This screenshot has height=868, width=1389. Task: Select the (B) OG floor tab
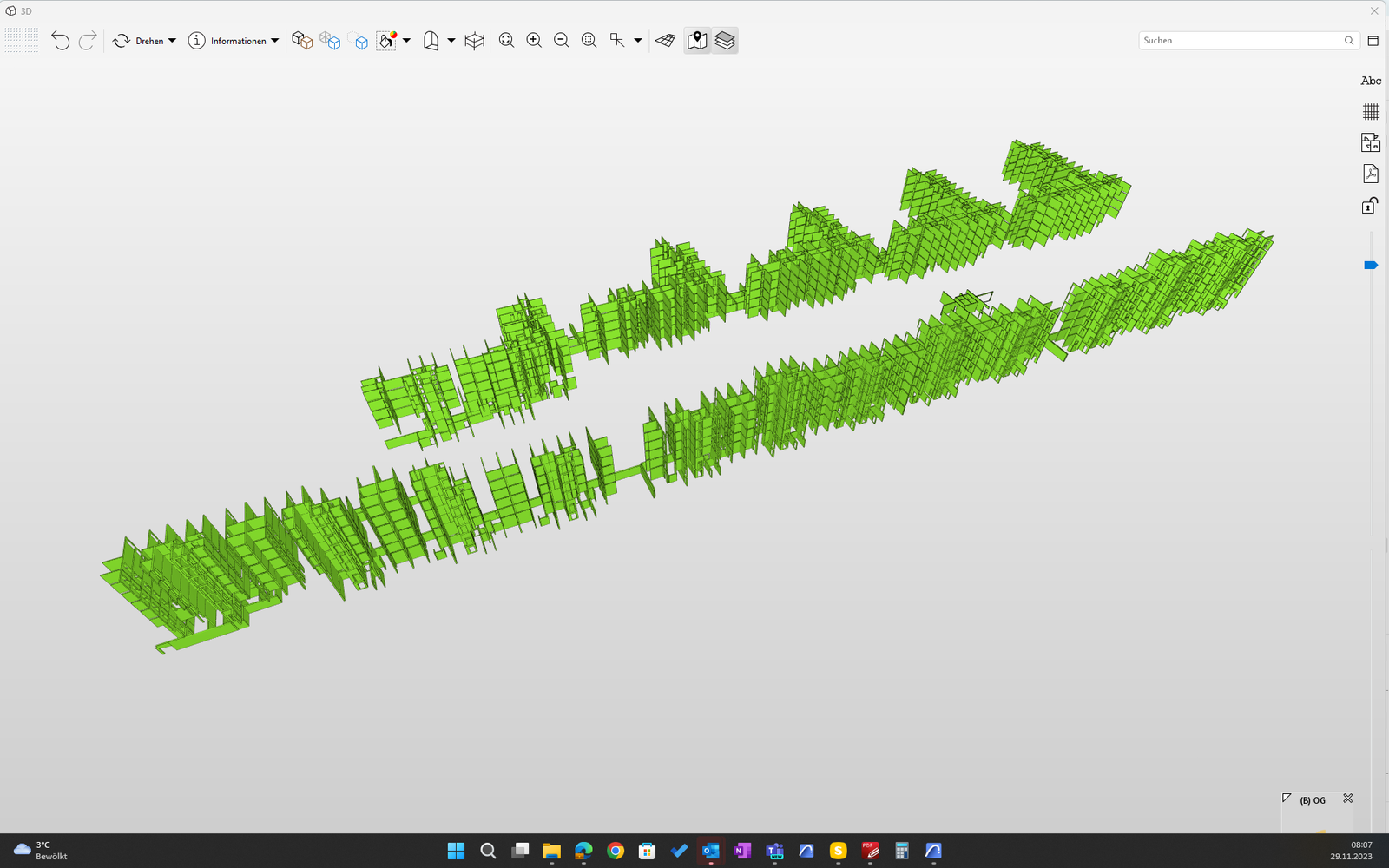click(x=1313, y=800)
